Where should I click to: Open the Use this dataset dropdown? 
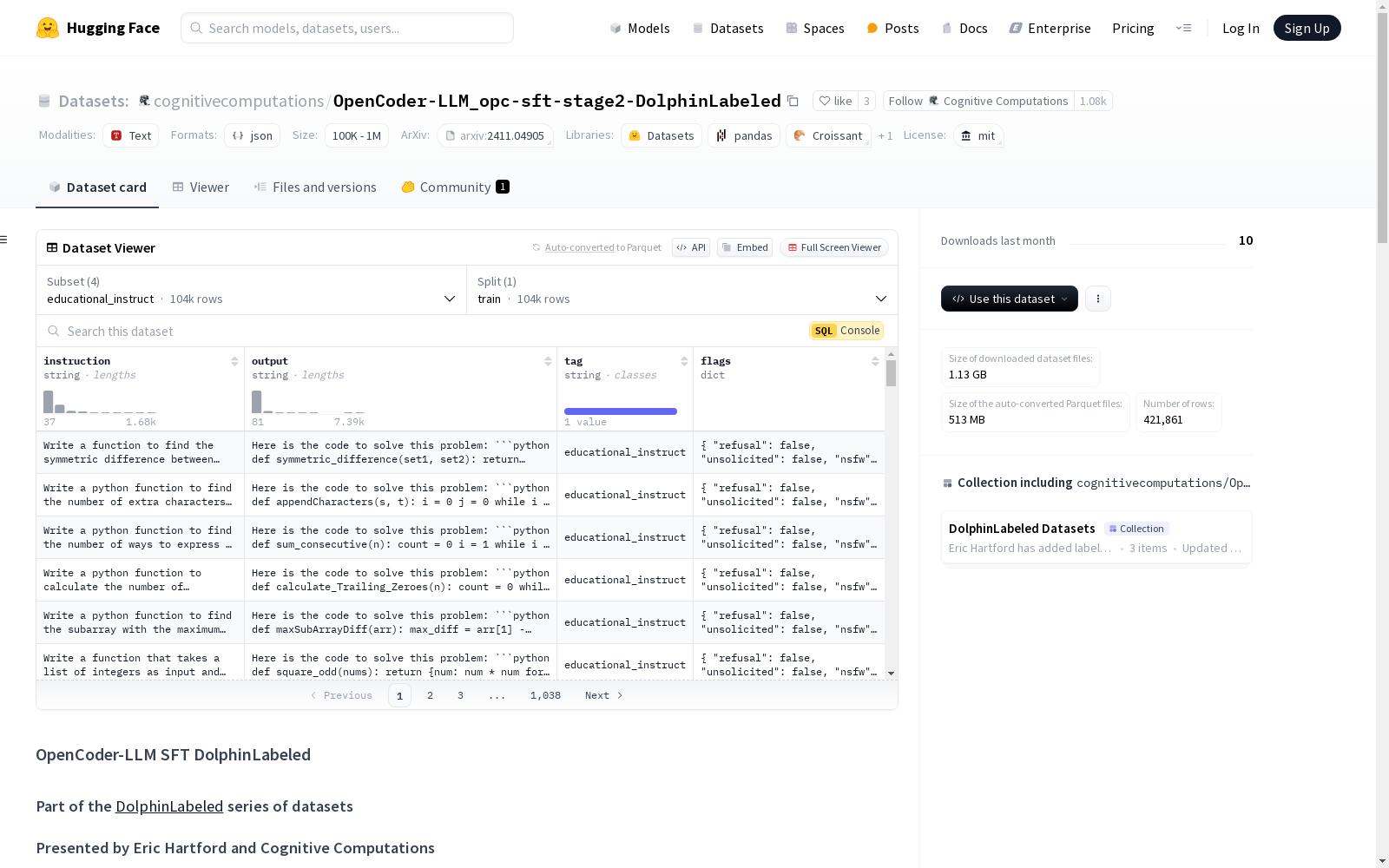pos(1010,299)
